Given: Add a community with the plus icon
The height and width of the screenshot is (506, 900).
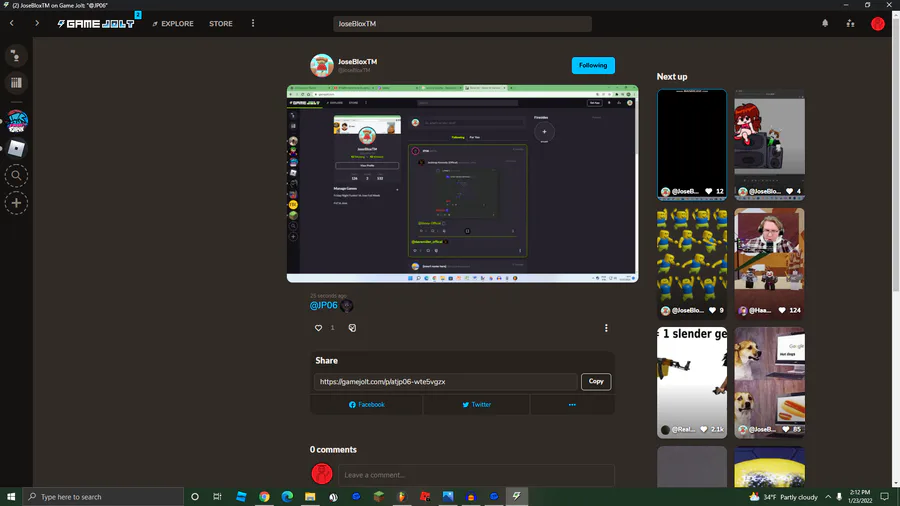Looking at the screenshot, I should point(16,203).
